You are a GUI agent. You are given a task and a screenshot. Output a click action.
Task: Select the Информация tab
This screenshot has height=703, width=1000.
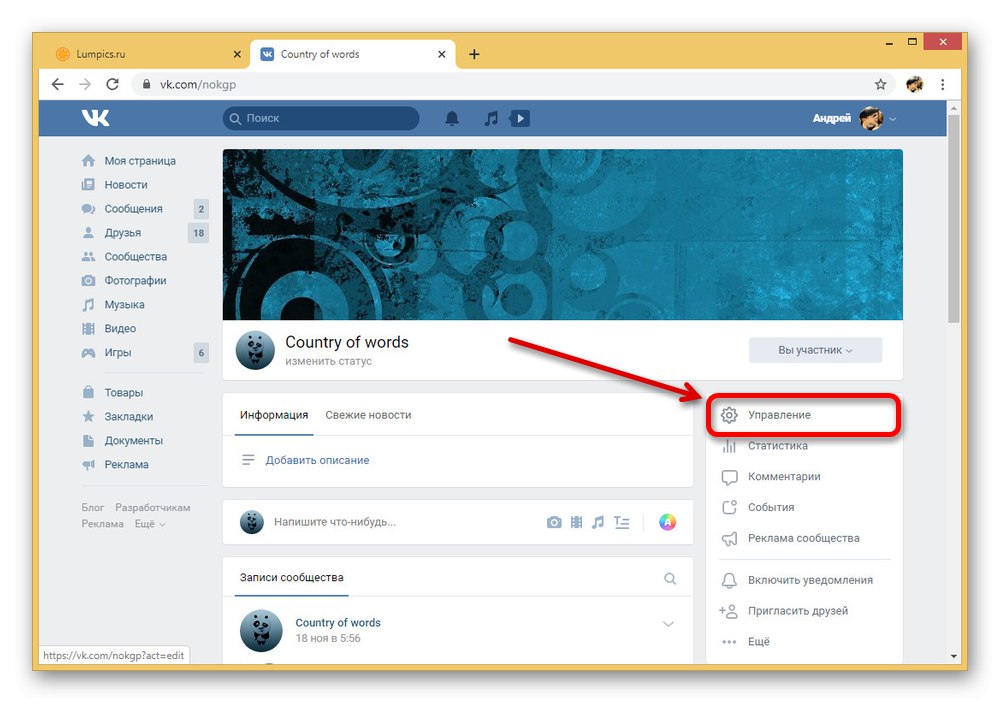(274, 415)
